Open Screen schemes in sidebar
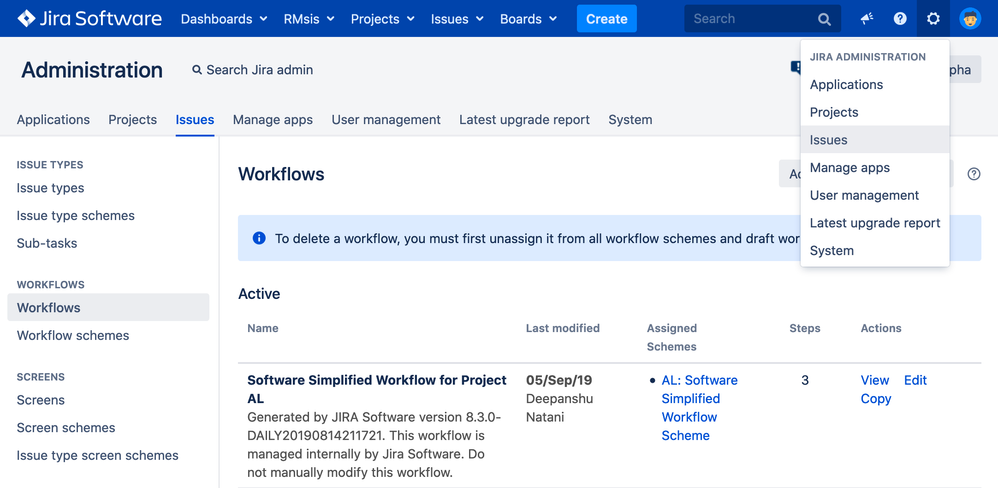Viewport: 998px width, 488px height. click(x=66, y=428)
